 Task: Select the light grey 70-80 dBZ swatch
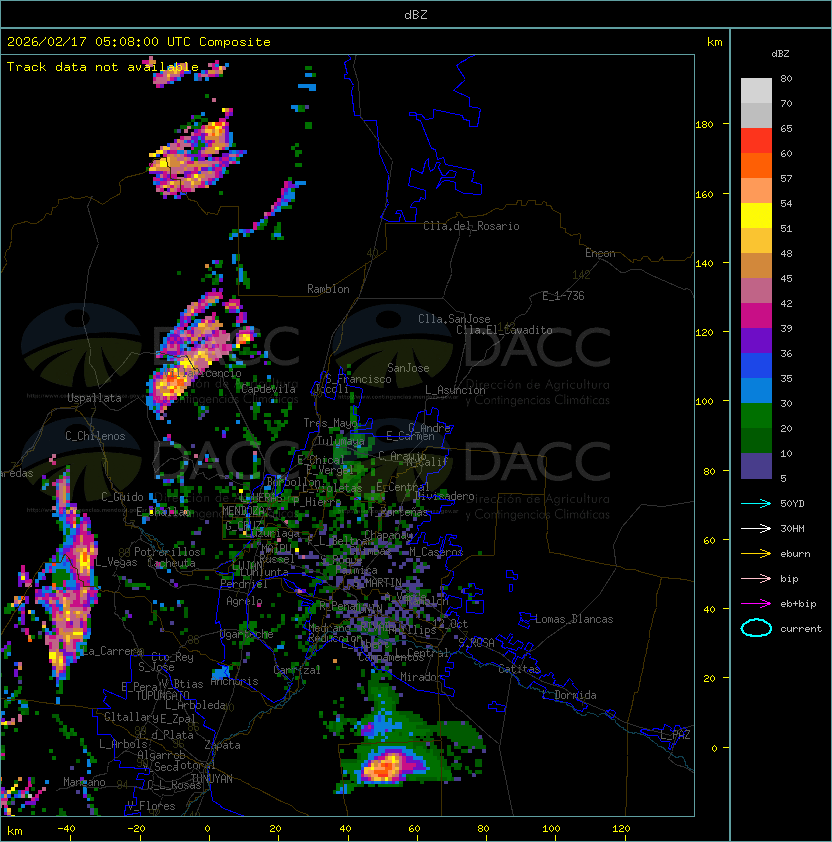pos(756,91)
